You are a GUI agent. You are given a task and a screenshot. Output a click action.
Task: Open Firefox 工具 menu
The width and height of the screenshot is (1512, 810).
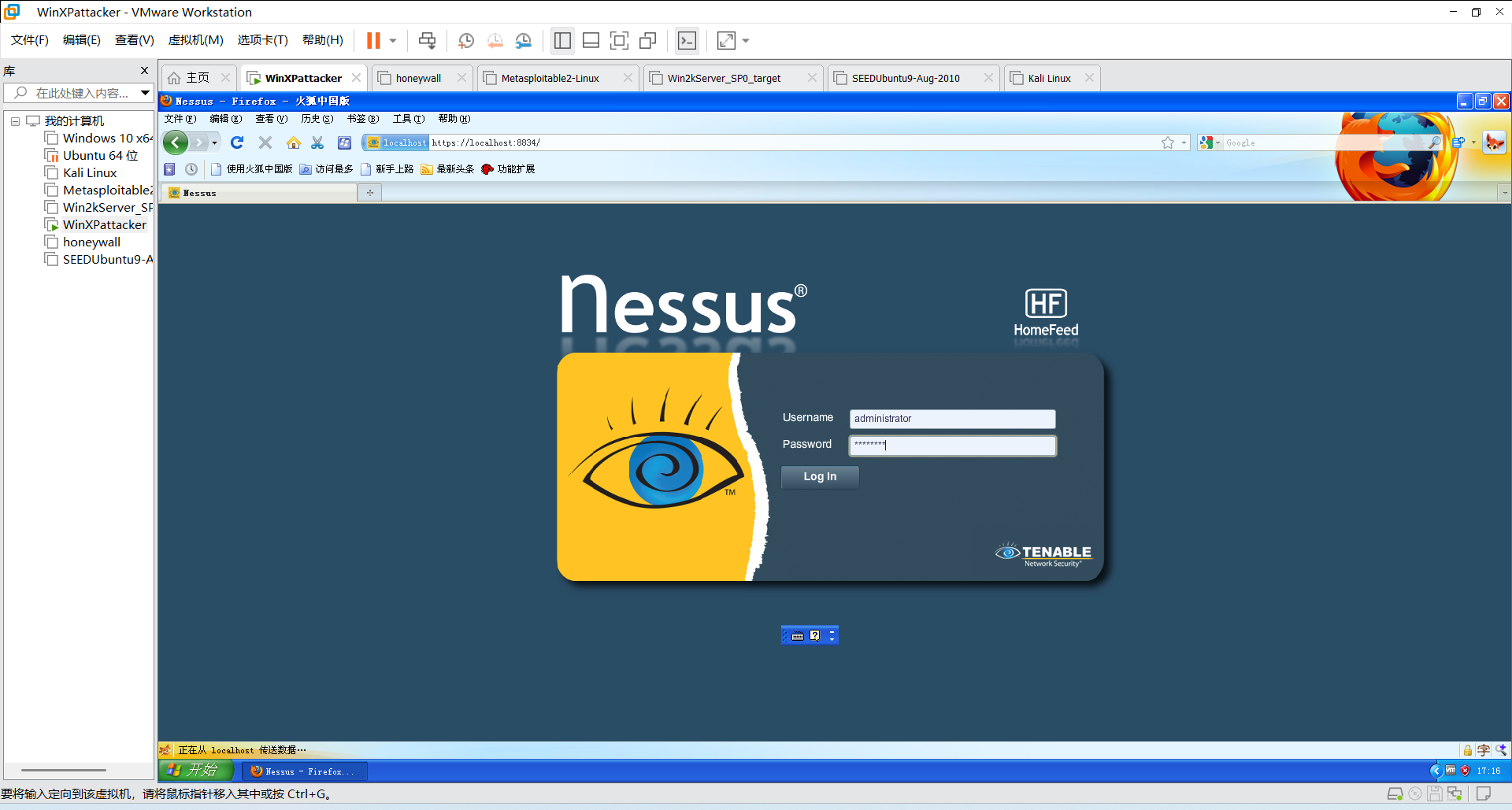point(409,119)
